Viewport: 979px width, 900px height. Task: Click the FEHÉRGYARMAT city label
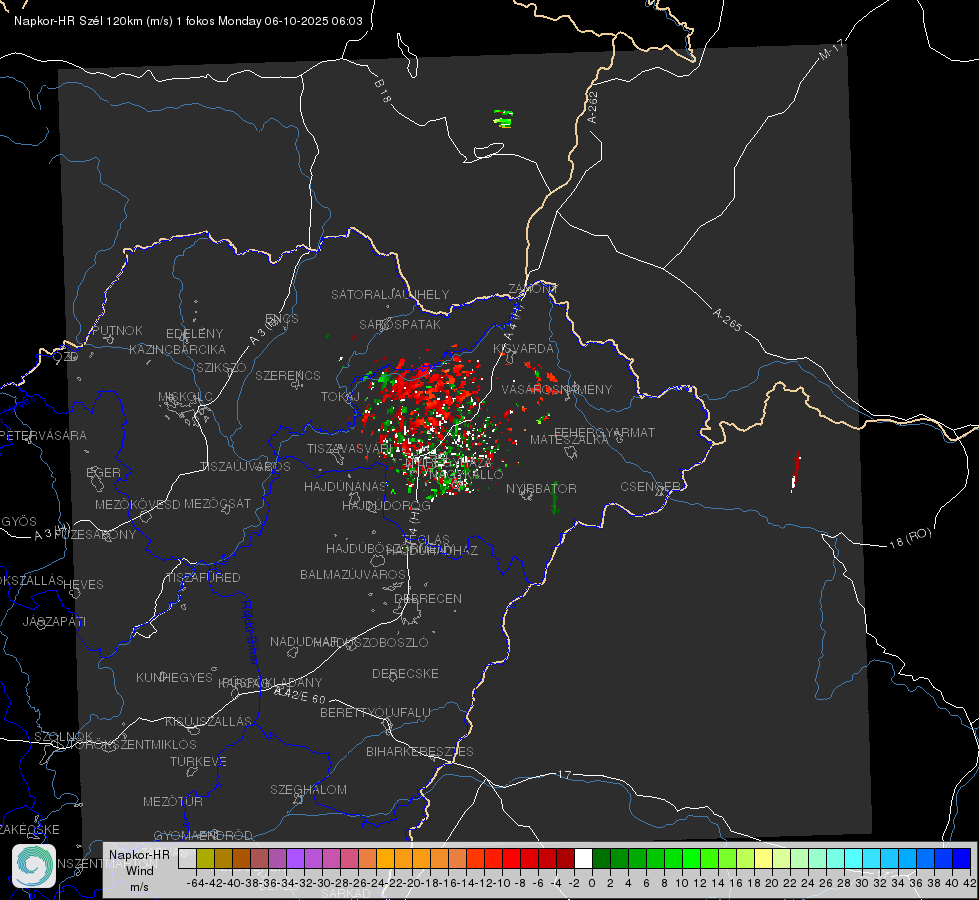tap(604, 432)
